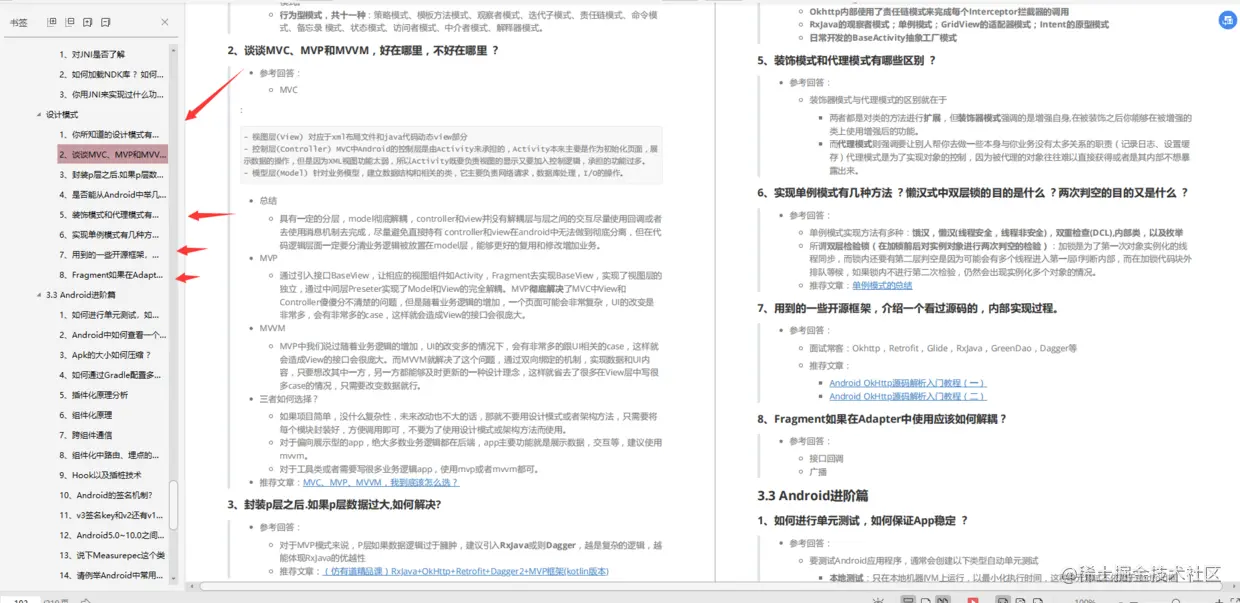1240x603 pixels.
Task: Open link Android OkHttp源码解析入门教程（二）
Action: pos(908,396)
